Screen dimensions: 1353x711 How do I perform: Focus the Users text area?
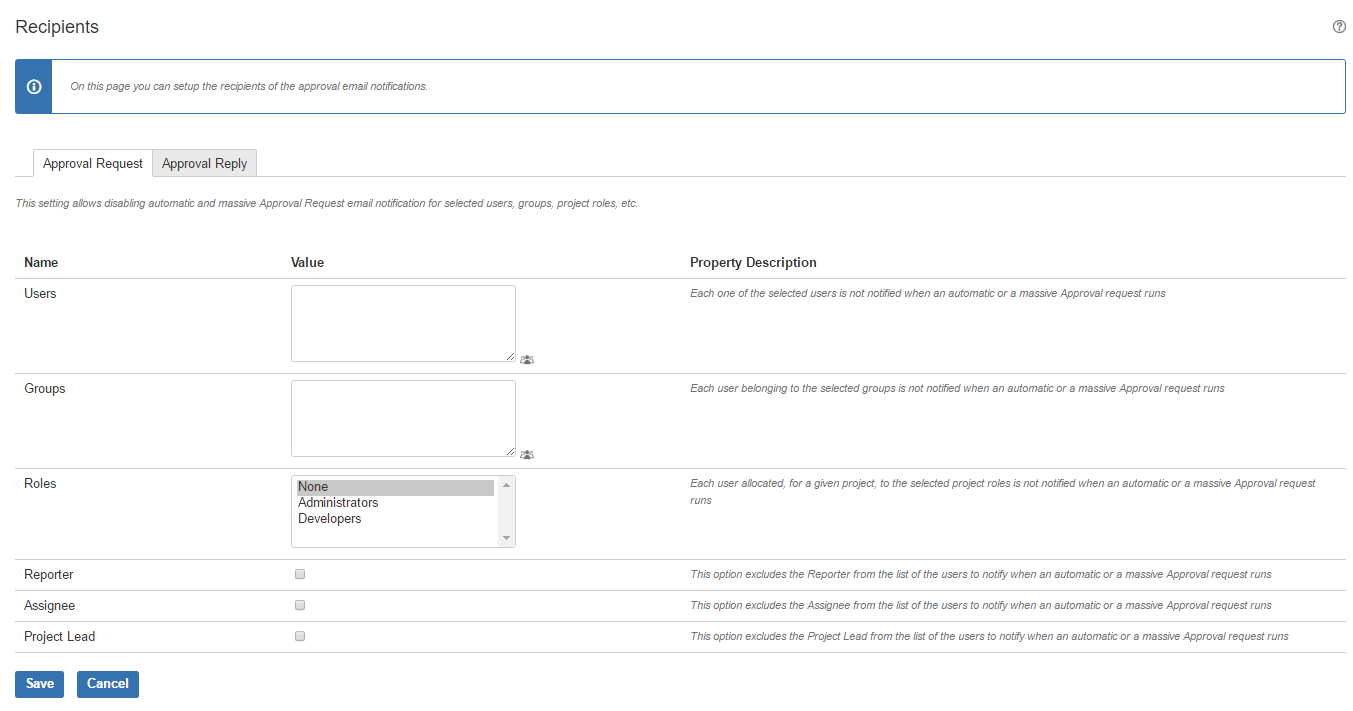[402, 322]
